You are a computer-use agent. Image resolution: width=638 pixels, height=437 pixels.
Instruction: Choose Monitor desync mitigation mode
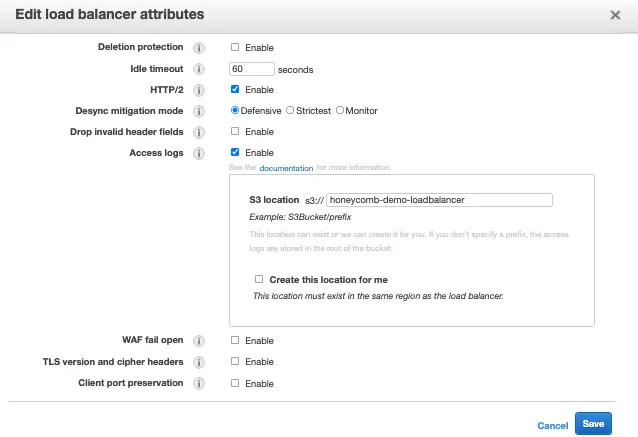click(340, 111)
